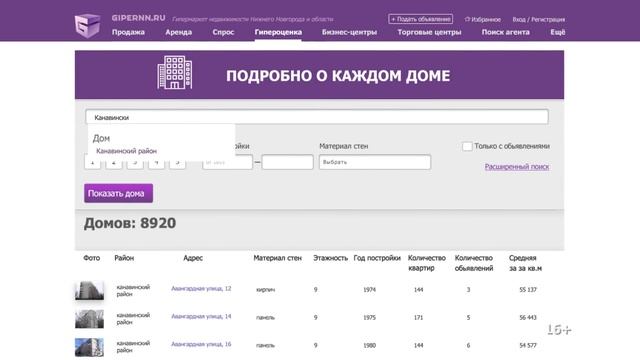Click the GIPERNN.RU site title
The width and height of the screenshot is (640, 360).
138,18
